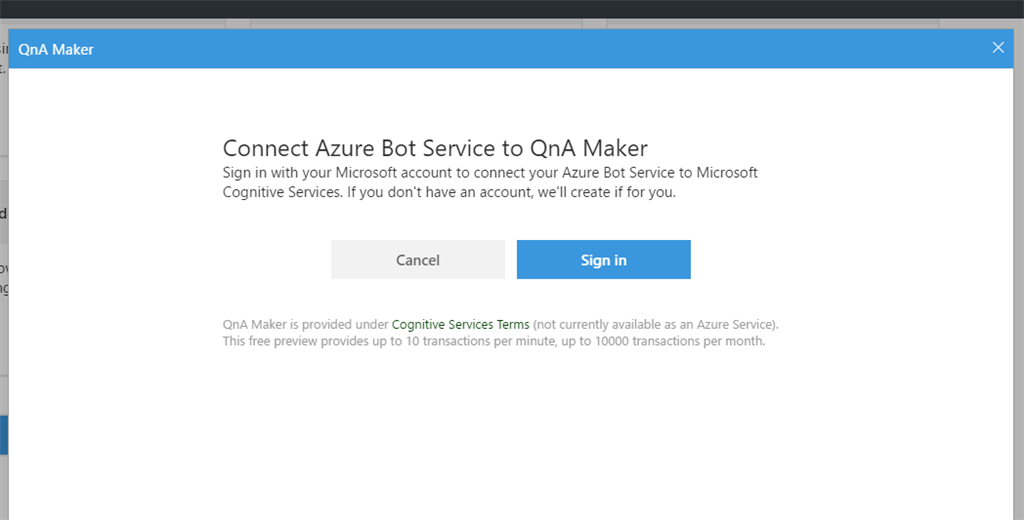Close the QnA Maker dialog
This screenshot has height=520, width=1024.
click(997, 48)
